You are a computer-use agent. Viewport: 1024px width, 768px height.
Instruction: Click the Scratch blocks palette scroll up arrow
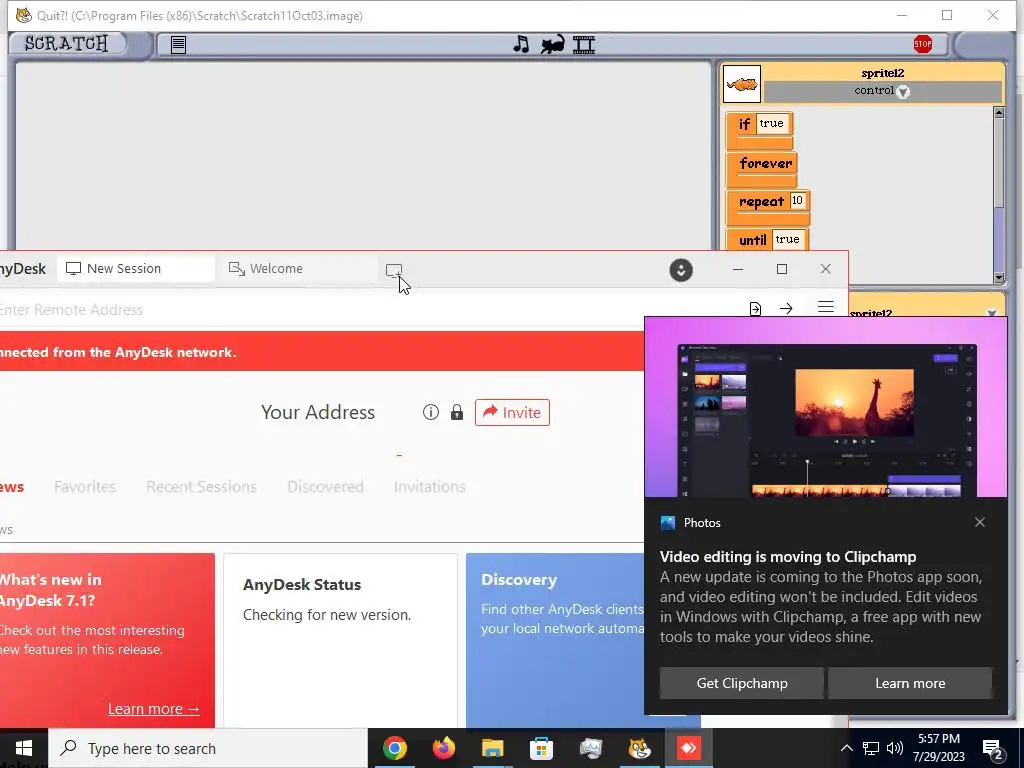coord(999,113)
